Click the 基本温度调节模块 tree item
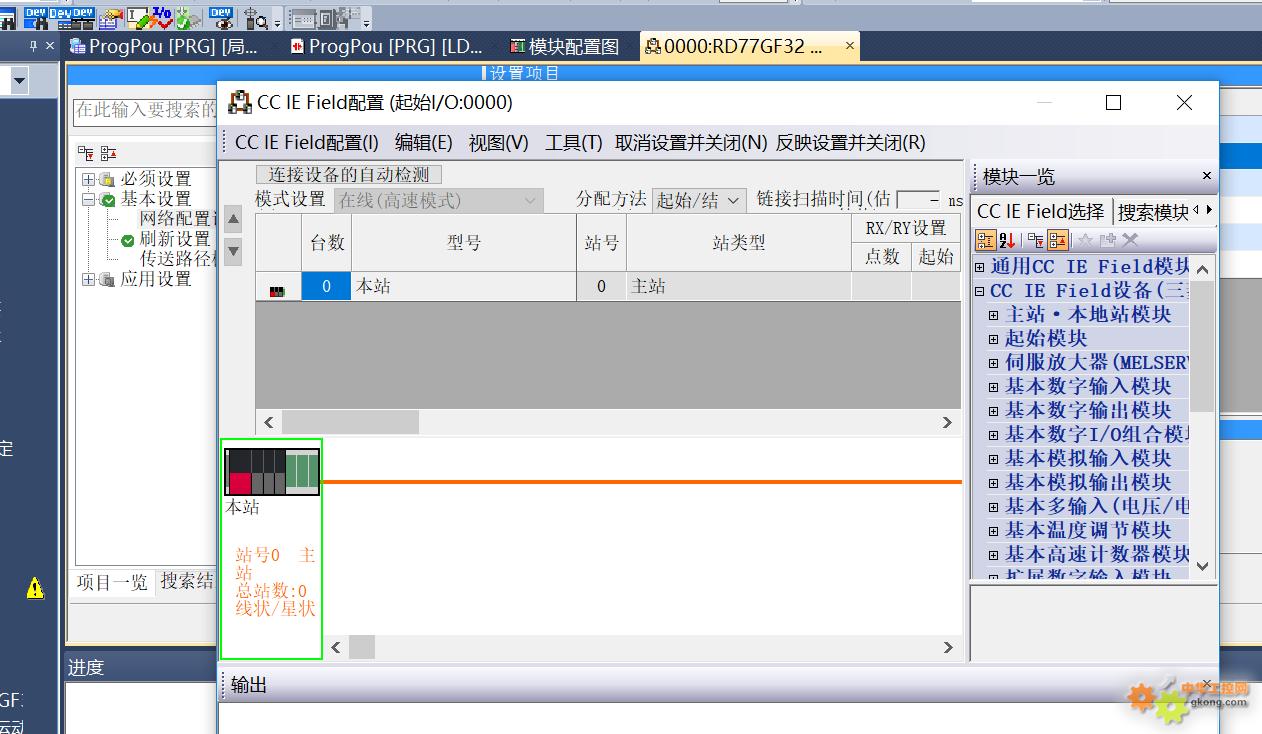The image size is (1262, 734). (1088, 530)
